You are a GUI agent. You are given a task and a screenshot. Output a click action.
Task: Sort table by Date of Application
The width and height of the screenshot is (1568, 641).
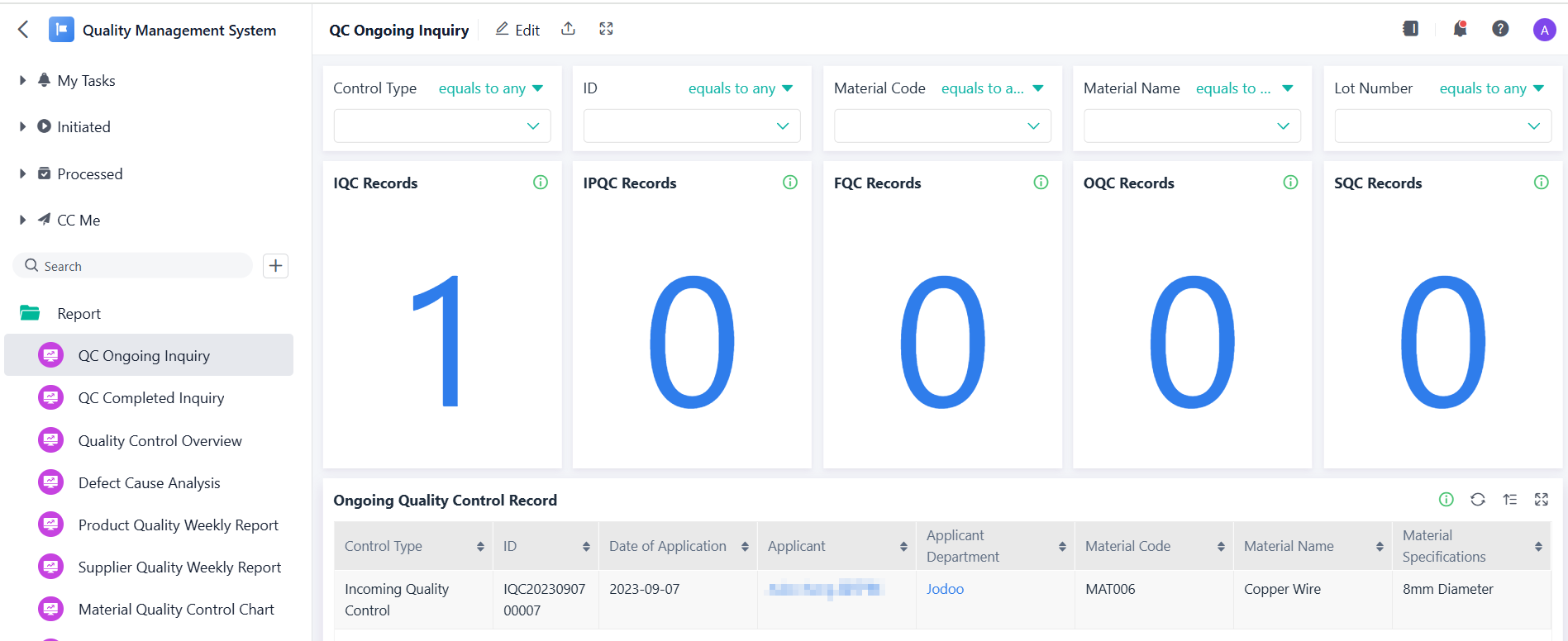pyautogui.click(x=745, y=547)
